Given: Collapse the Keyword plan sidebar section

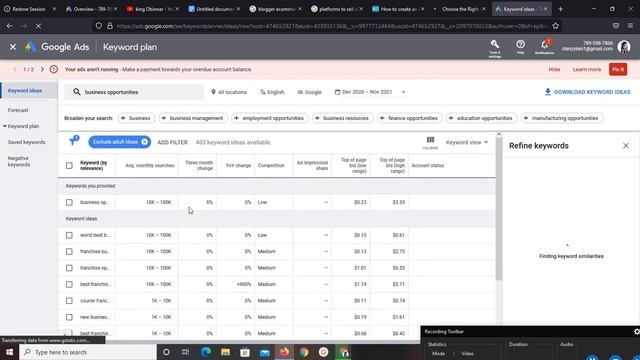Looking at the screenshot, I should coord(5,126).
